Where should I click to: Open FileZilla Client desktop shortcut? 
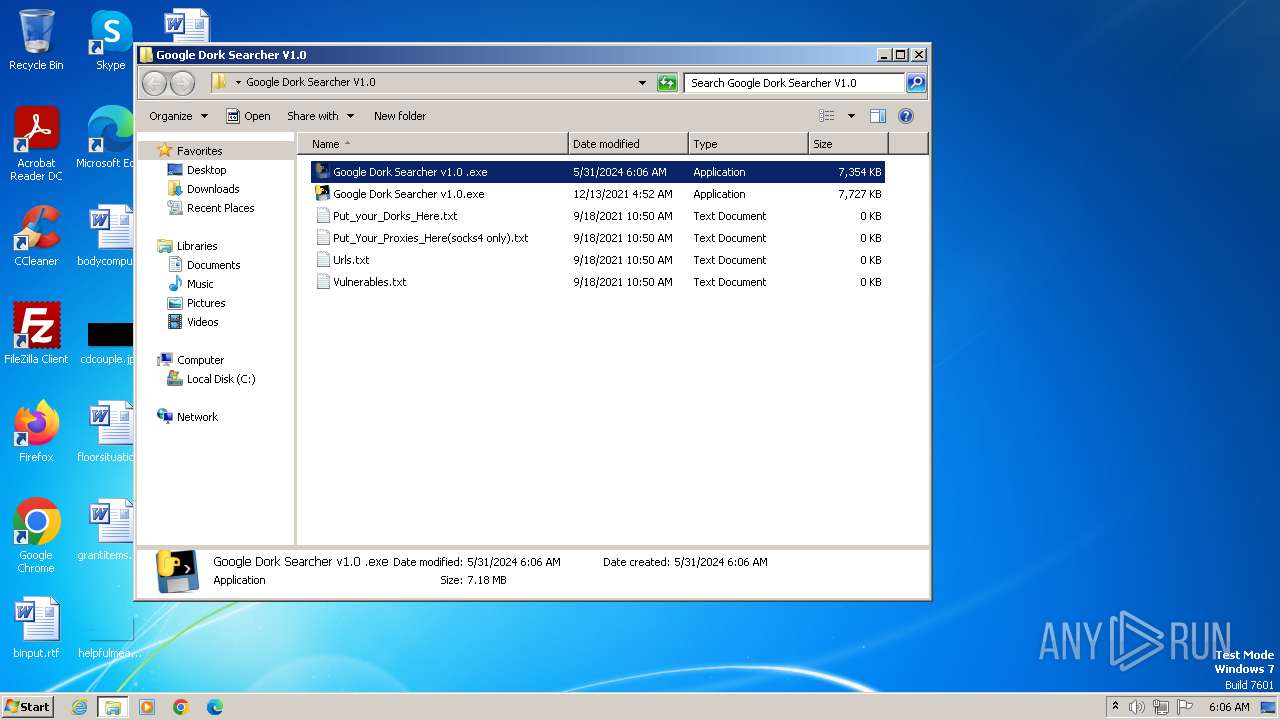coord(36,334)
